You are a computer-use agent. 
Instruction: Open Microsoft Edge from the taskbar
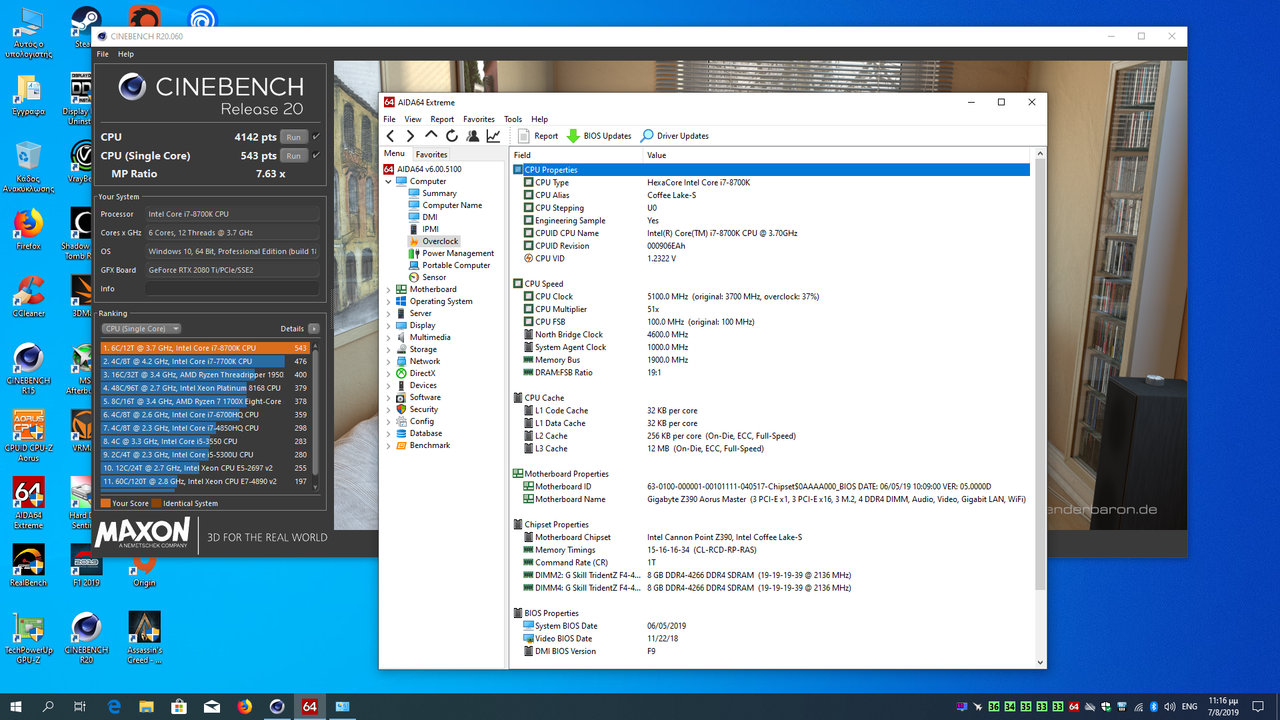click(x=114, y=706)
